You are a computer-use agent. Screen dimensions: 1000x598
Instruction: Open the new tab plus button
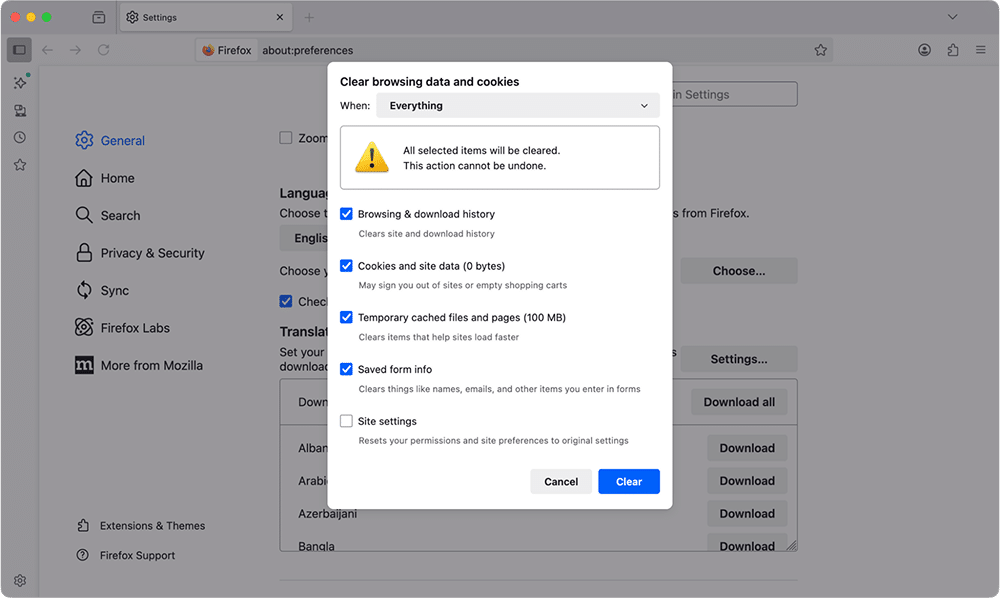coord(309,17)
